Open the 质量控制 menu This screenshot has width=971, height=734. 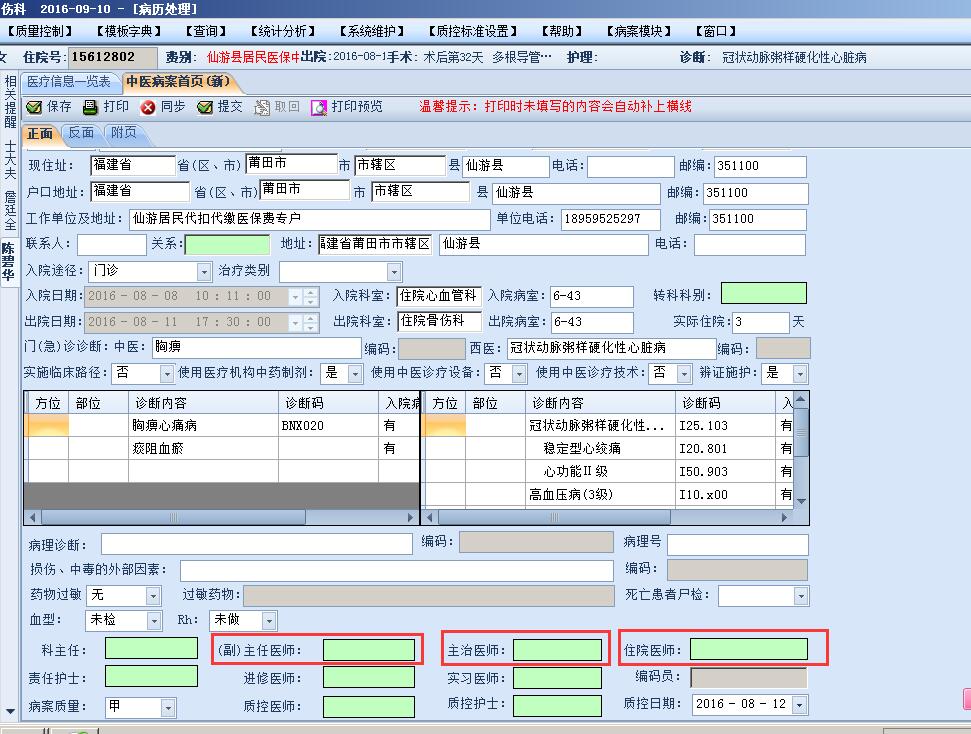pyautogui.click(x=40, y=31)
